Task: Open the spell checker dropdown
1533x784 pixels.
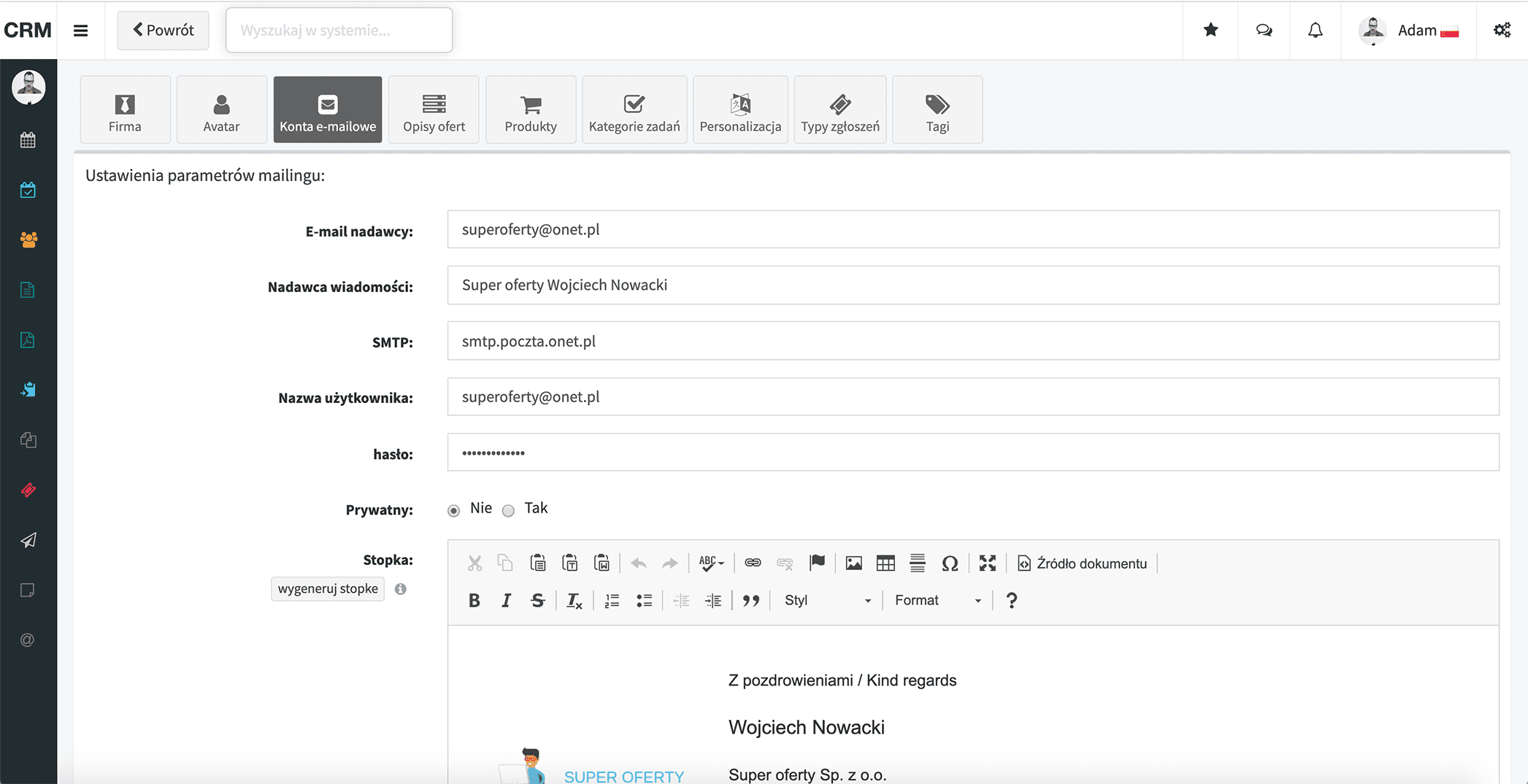Action: coord(712,563)
